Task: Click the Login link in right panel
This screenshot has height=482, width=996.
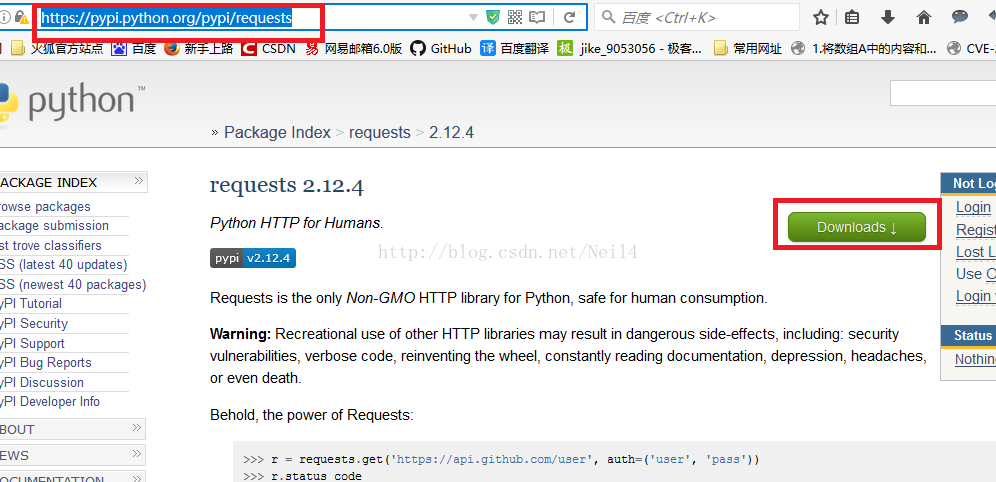Action: (973, 207)
